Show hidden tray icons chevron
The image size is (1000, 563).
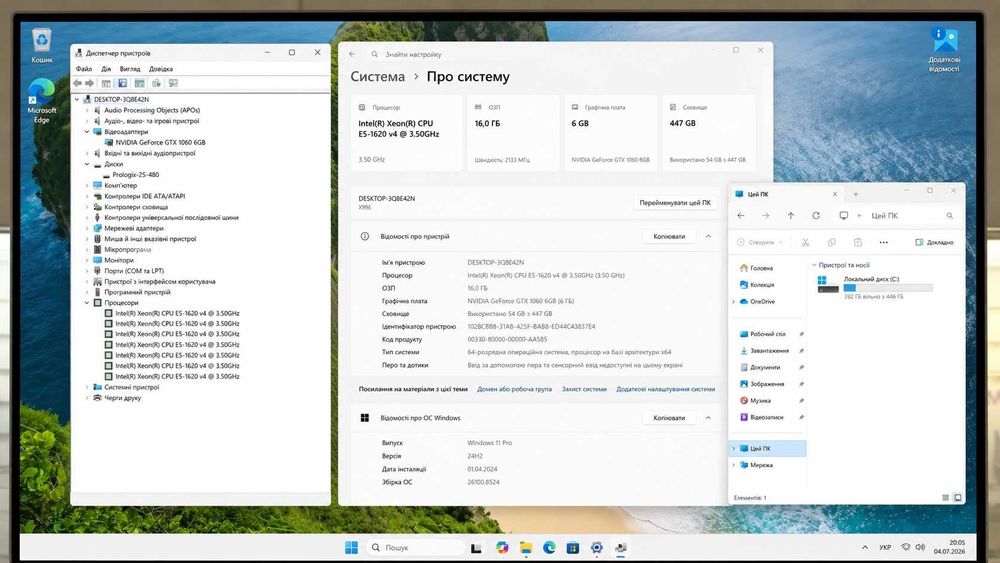point(865,547)
